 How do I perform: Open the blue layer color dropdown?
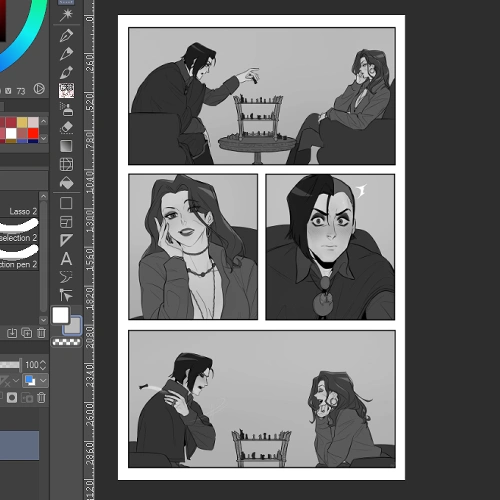pyautogui.click(x=35, y=381)
